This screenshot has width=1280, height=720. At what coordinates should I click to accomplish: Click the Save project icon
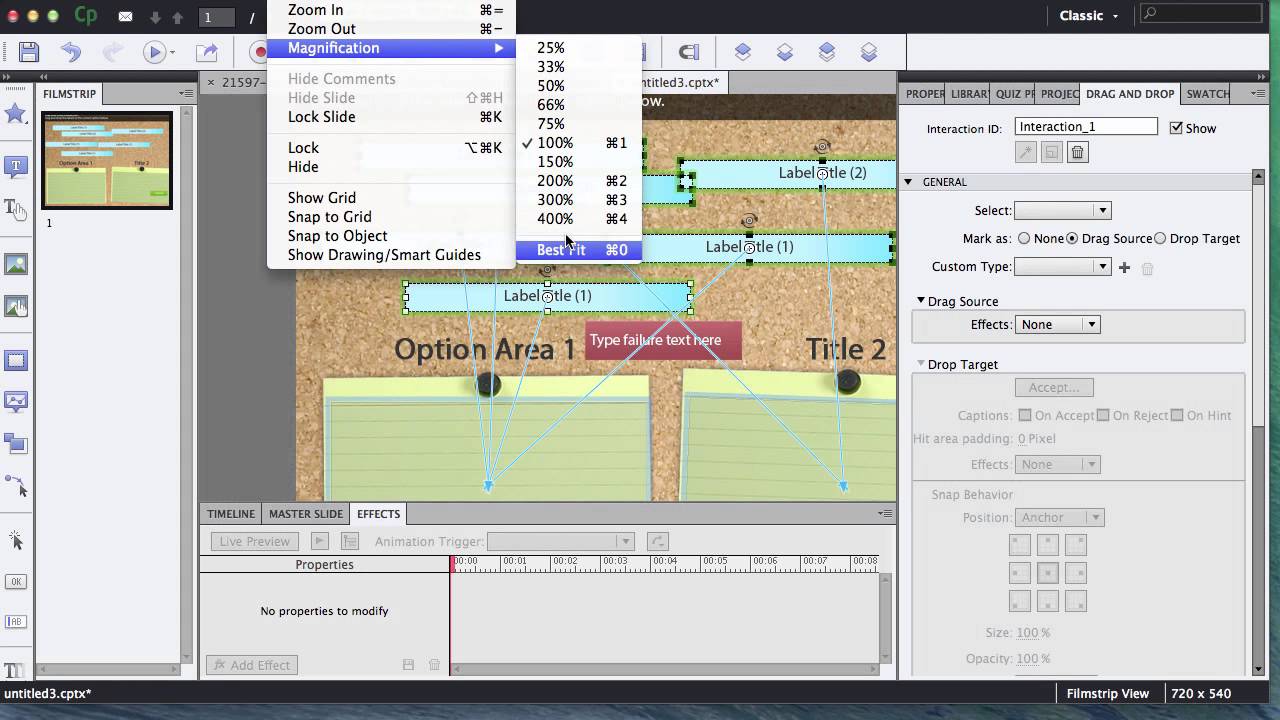29,52
